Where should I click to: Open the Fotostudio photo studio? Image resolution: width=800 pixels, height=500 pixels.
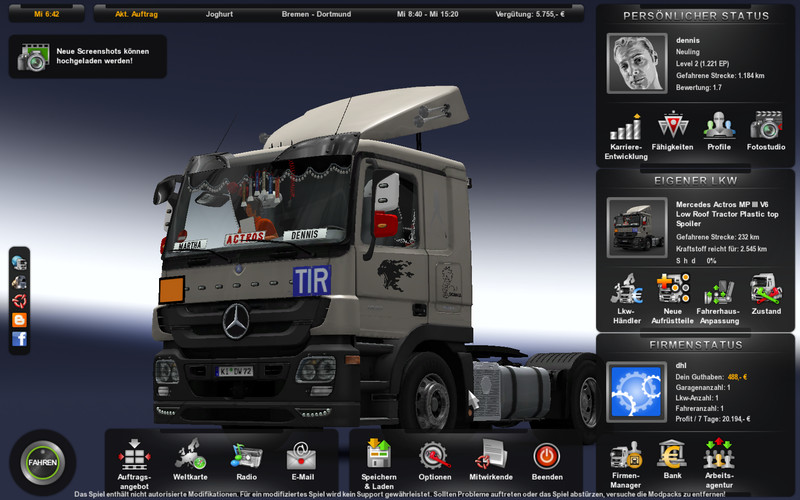coord(766,131)
